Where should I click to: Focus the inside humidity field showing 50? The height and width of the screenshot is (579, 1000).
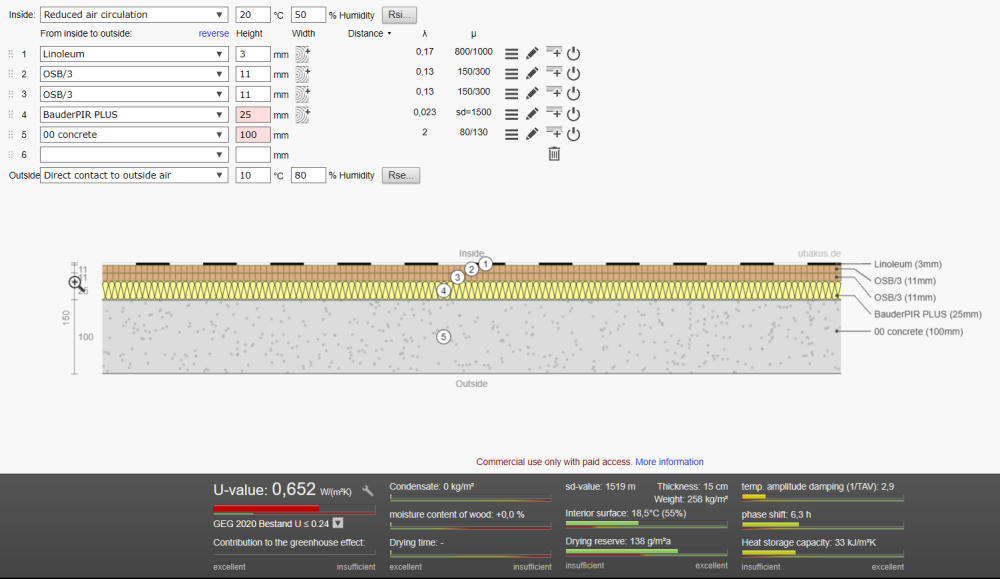308,15
